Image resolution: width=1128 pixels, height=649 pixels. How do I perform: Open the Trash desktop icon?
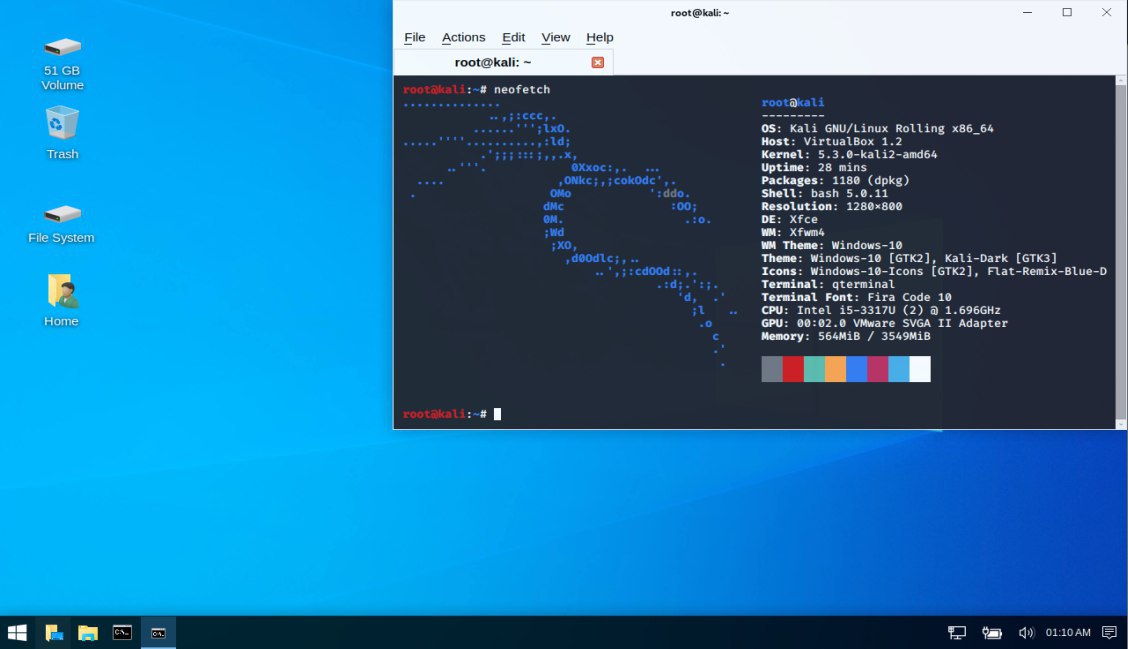coord(62,133)
